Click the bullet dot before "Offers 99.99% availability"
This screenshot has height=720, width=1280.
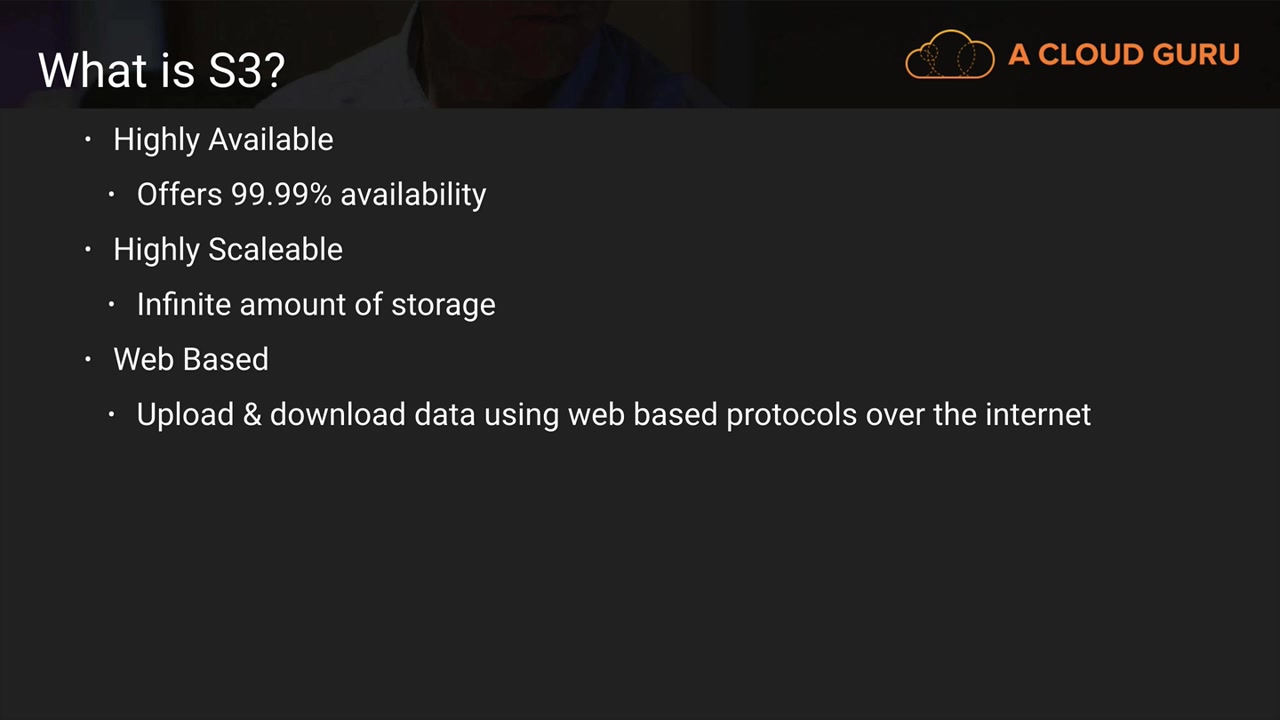click(x=112, y=194)
